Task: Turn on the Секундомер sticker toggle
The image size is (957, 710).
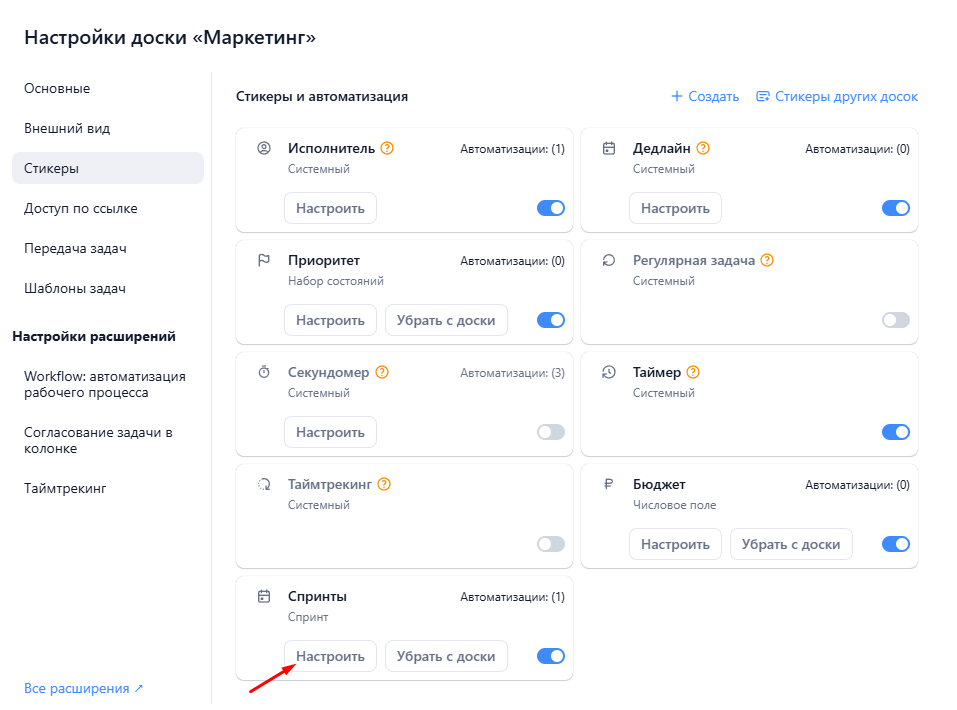Action: pos(551,432)
